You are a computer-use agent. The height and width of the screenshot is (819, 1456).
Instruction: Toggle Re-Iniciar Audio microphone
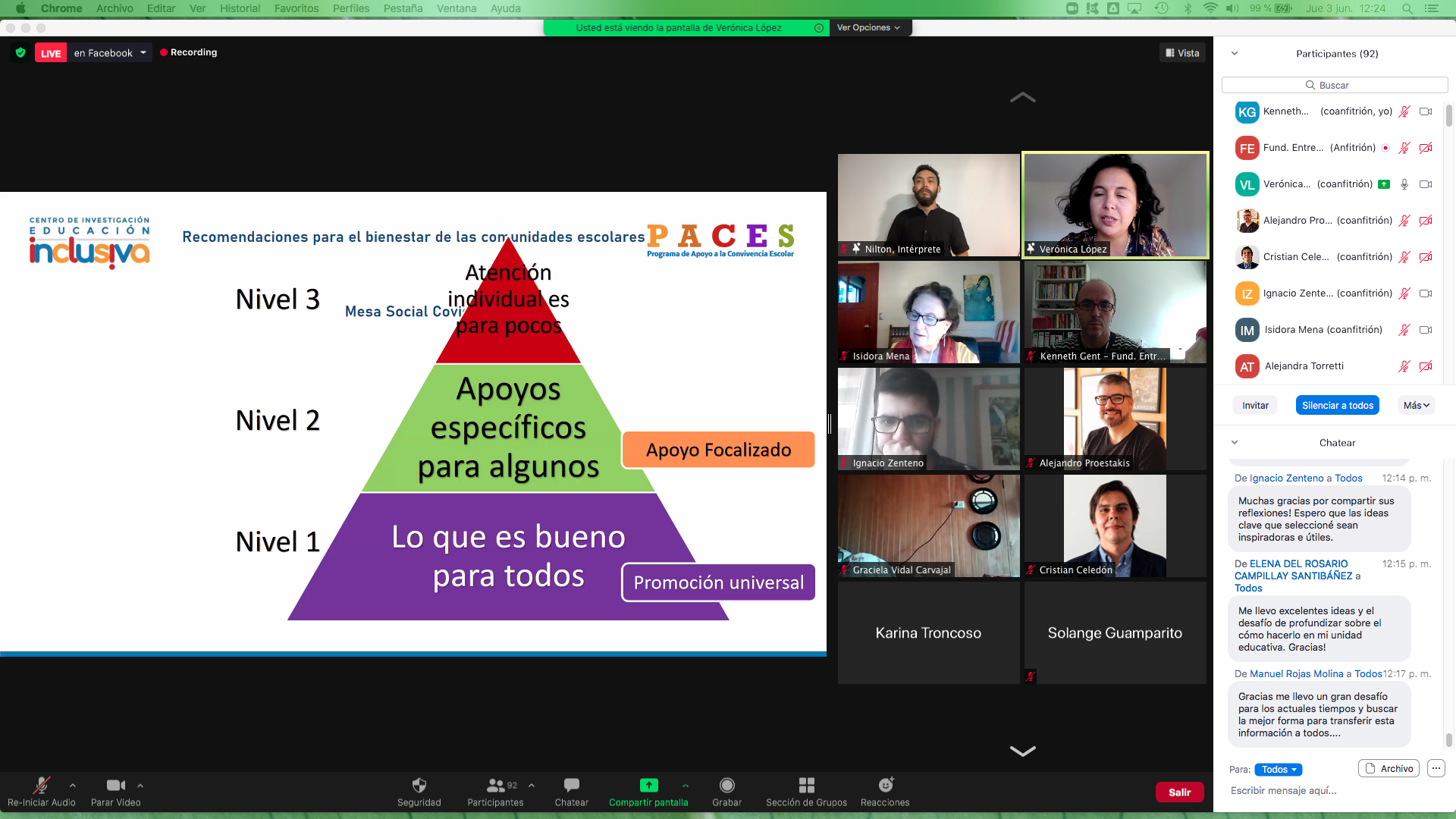[41, 786]
